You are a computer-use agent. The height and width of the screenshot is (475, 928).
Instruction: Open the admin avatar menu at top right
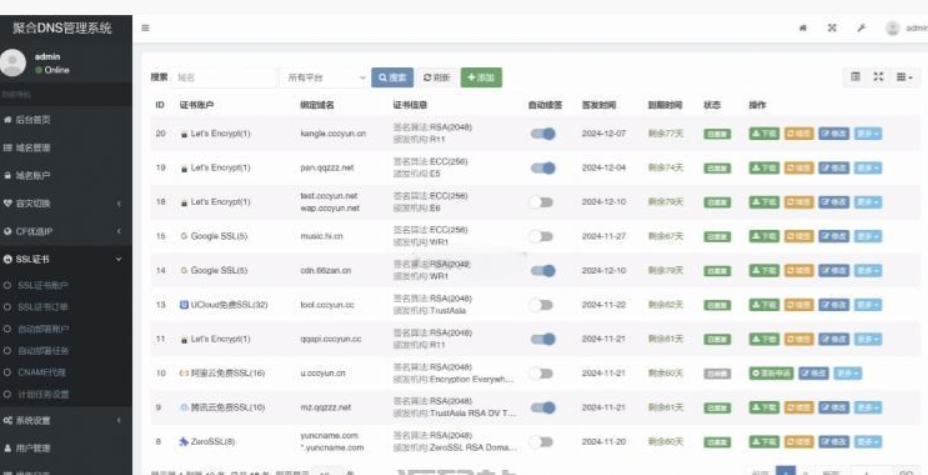coord(907,28)
